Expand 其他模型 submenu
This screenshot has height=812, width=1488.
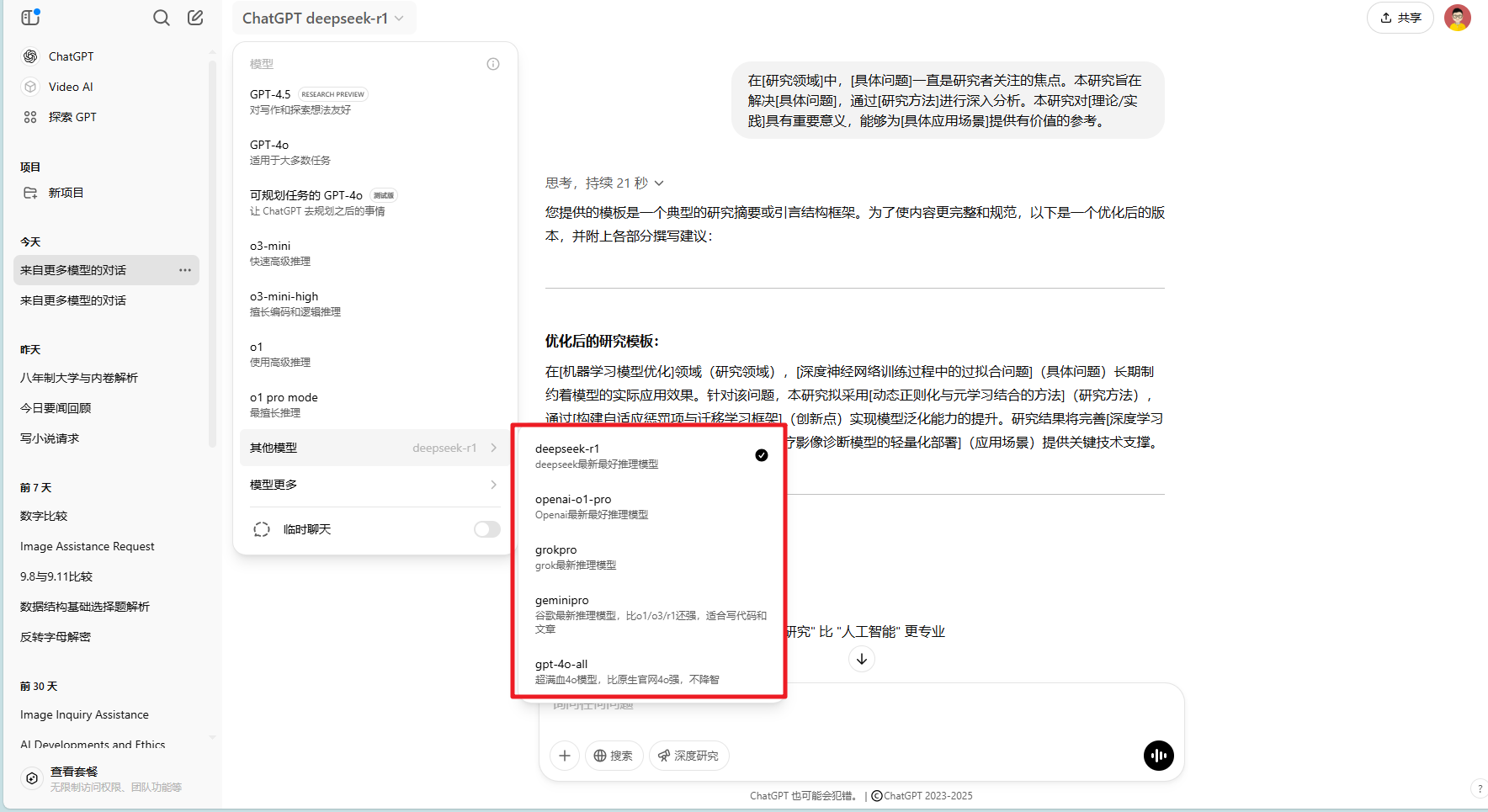(x=375, y=448)
